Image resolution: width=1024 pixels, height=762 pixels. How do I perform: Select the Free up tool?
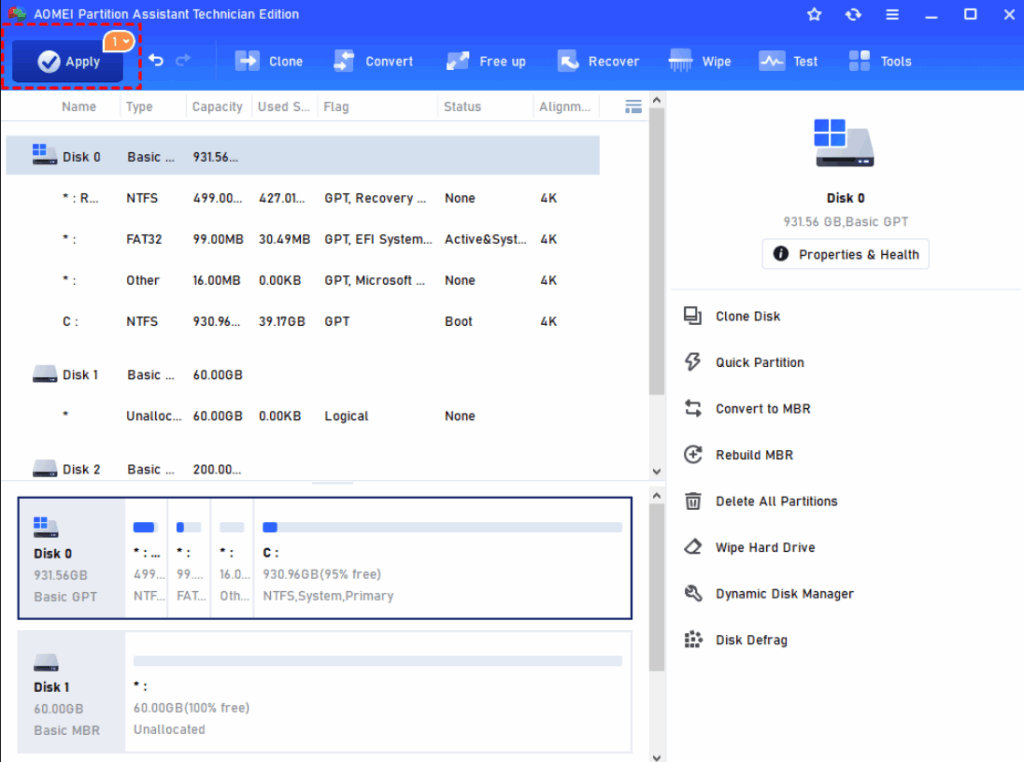coord(487,60)
